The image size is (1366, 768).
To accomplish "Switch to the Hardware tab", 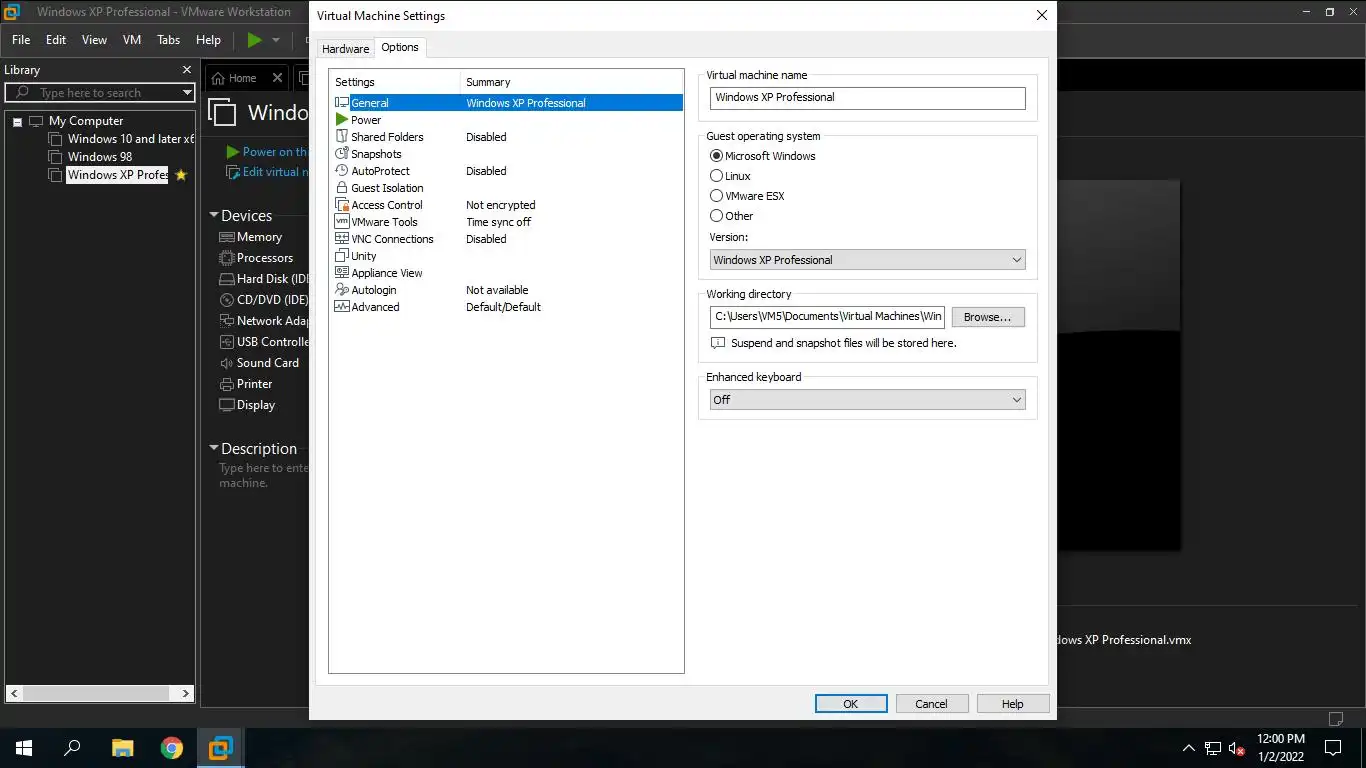I will click(x=345, y=49).
